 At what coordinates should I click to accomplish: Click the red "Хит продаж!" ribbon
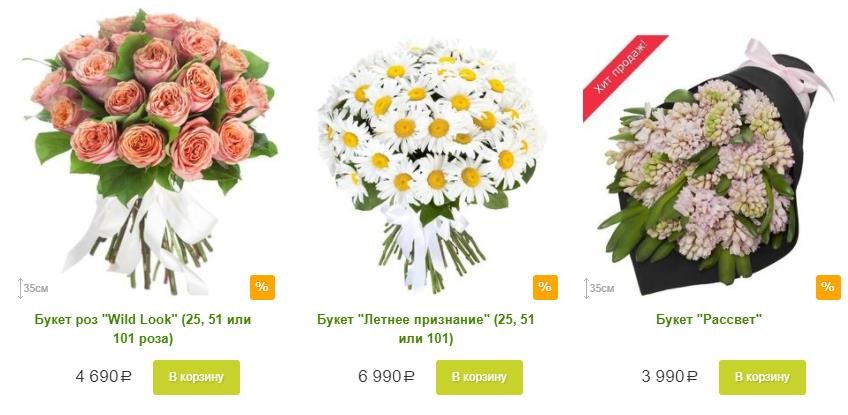tap(625, 77)
